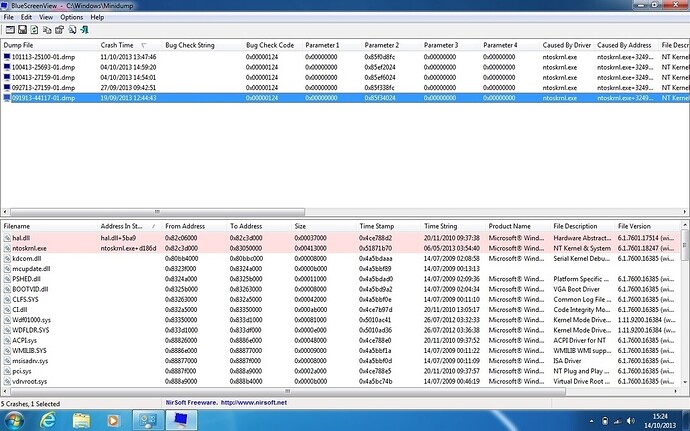690x431 pixels.
Task: Click the file icon beside hal.dll
Action: pos(7,238)
